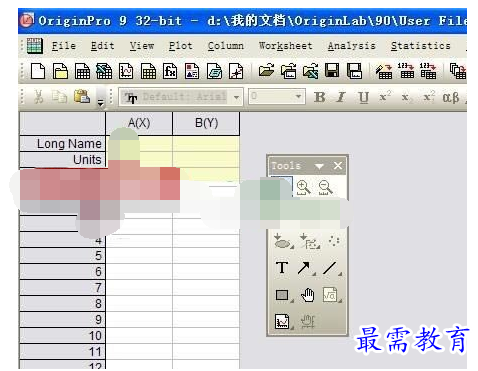This screenshot has height=371, width=478.
Task: Click the Save Project floppy icon
Action: [x=332, y=71]
